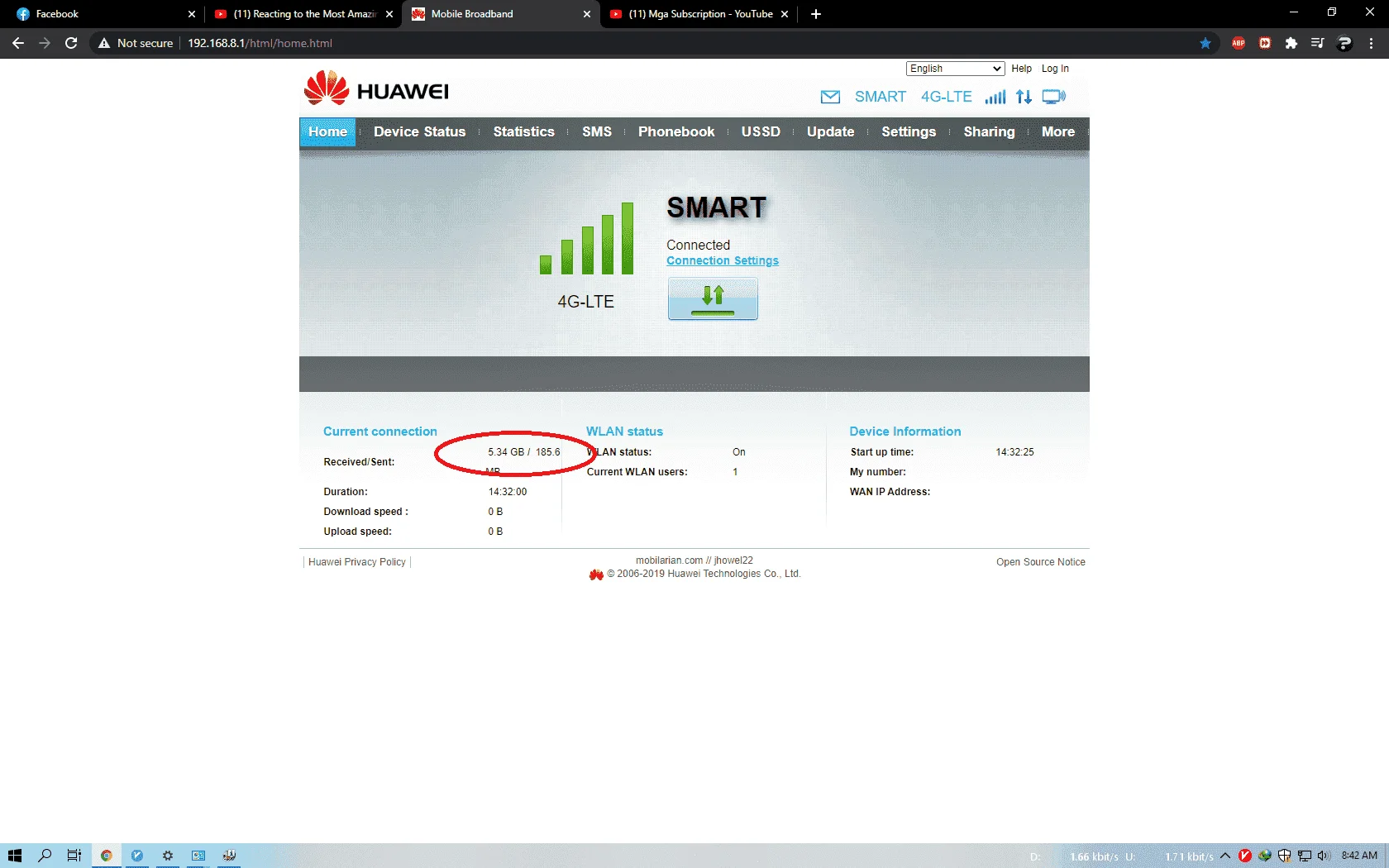Click the 4G-LTE label in the header
This screenshot has height=868, width=1389.
pos(947,97)
